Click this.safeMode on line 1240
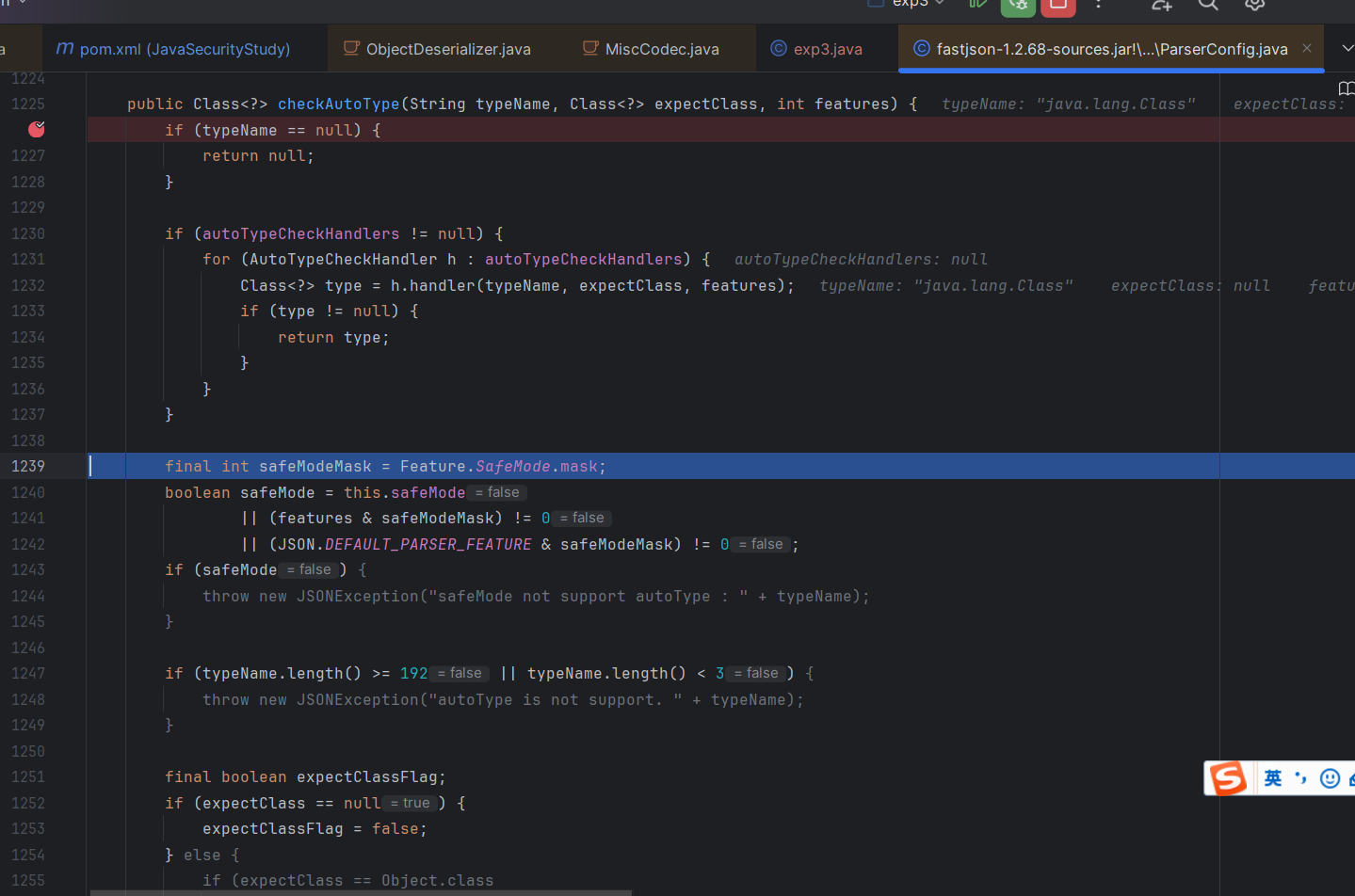Image resolution: width=1355 pixels, height=896 pixels. 405,492
